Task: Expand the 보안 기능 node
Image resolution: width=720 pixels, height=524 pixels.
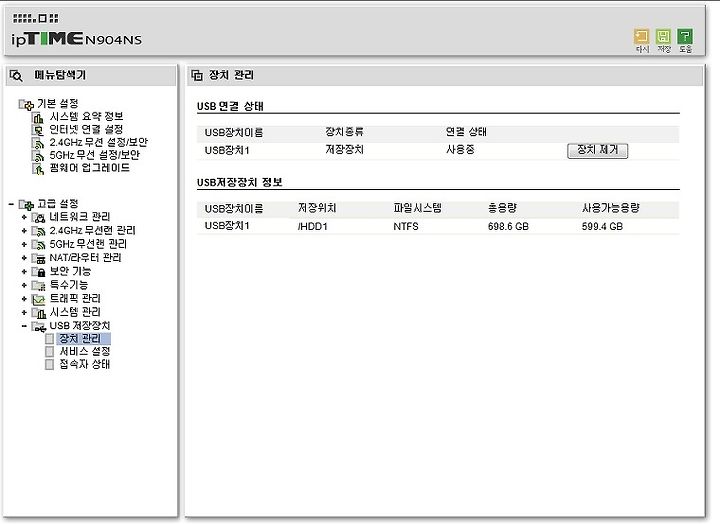Action: point(24,271)
